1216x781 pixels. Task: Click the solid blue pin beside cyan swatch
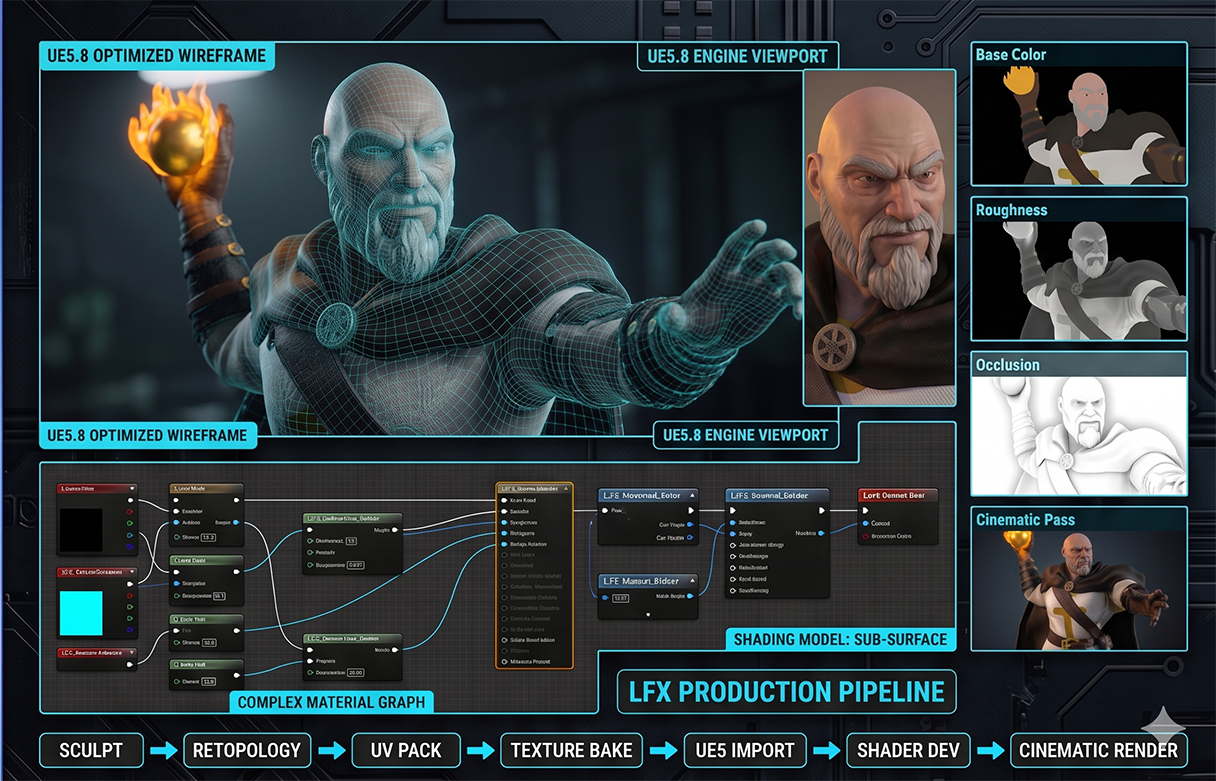[130, 630]
